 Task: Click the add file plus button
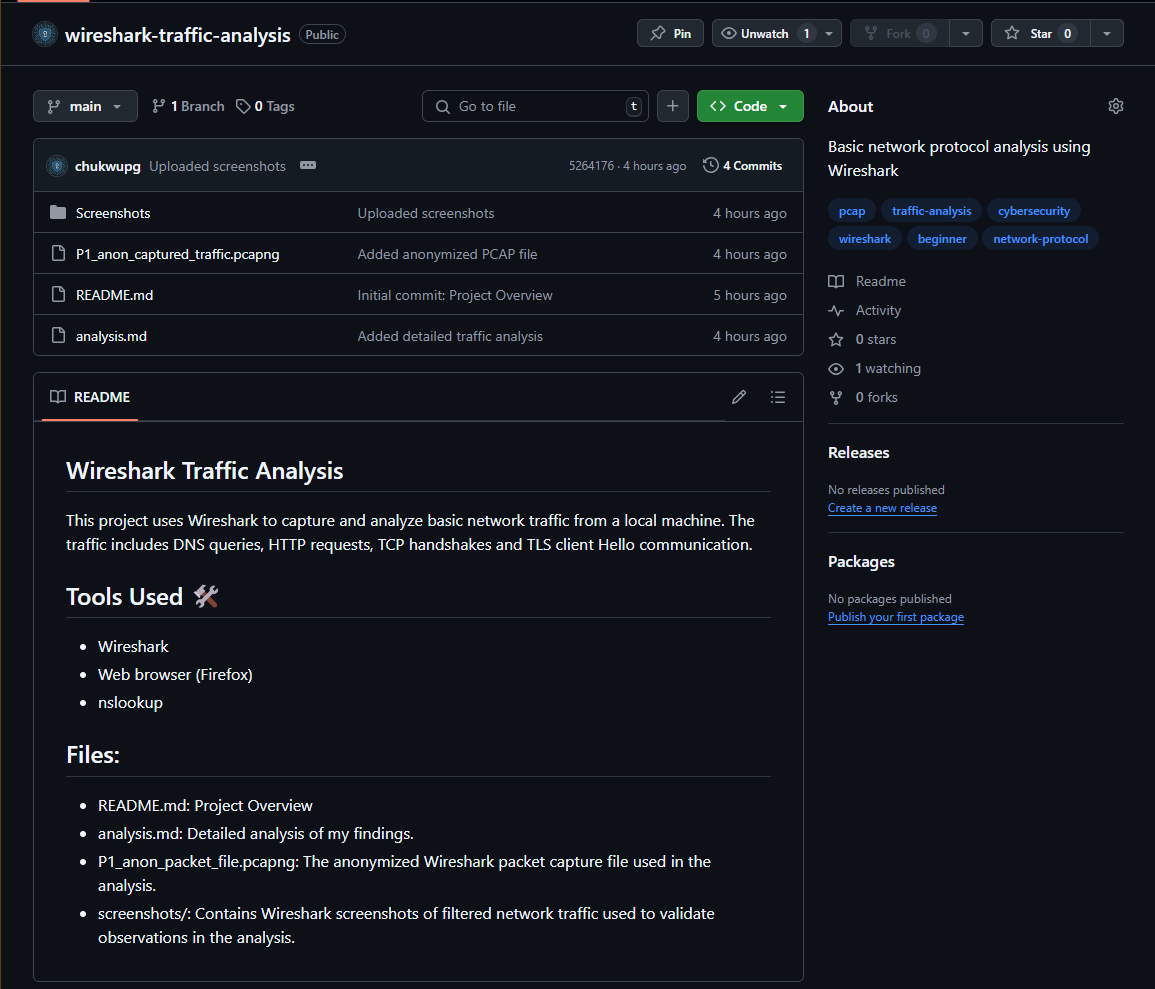(673, 106)
